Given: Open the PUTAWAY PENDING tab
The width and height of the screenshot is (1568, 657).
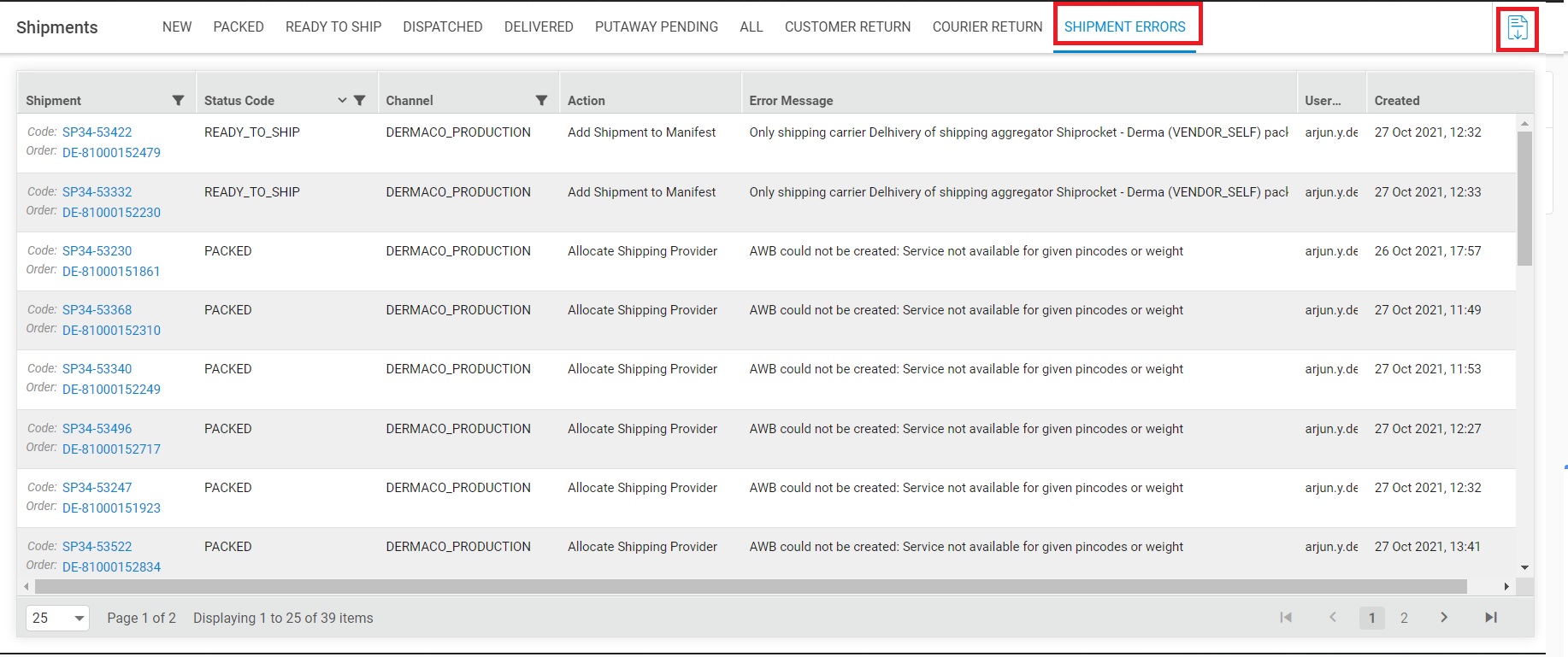Looking at the screenshot, I should pyautogui.click(x=657, y=27).
